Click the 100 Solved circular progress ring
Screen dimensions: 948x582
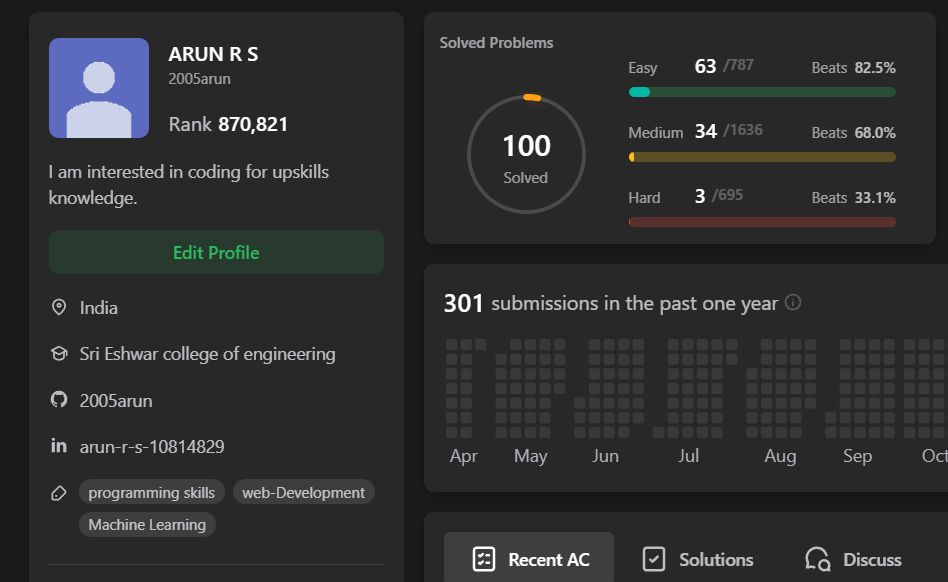click(526, 154)
